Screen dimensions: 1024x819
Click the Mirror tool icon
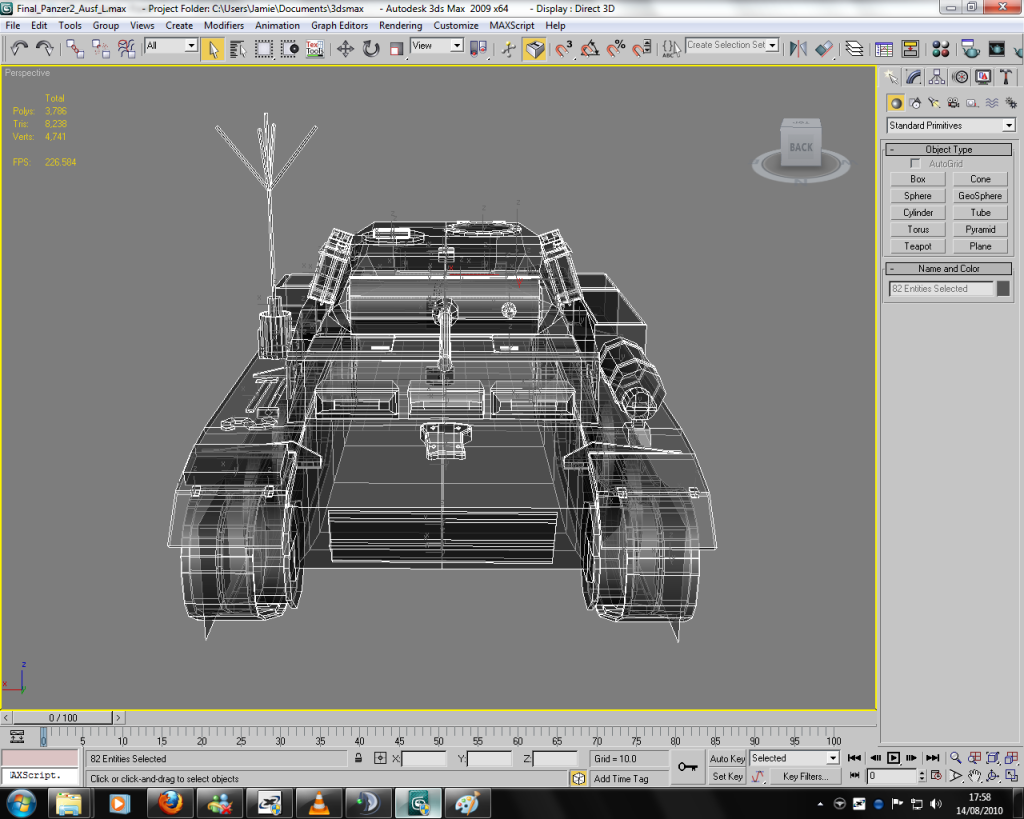pos(798,48)
